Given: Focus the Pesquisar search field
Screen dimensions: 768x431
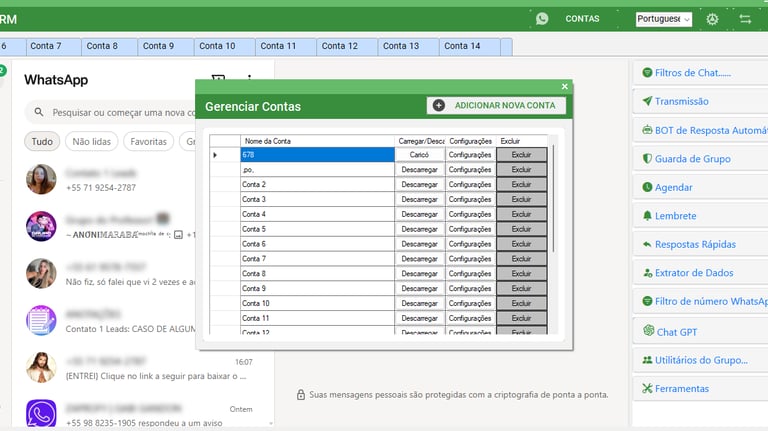Looking at the screenshot, I should 111,113.
